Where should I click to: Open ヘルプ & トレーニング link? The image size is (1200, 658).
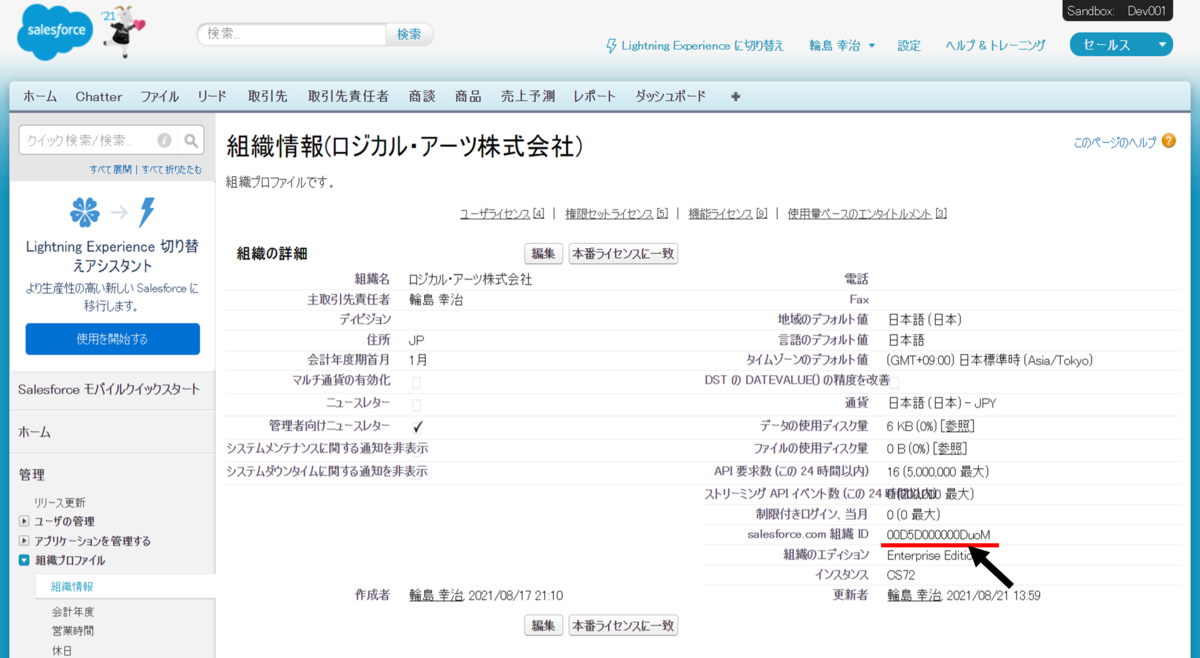pos(996,46)
